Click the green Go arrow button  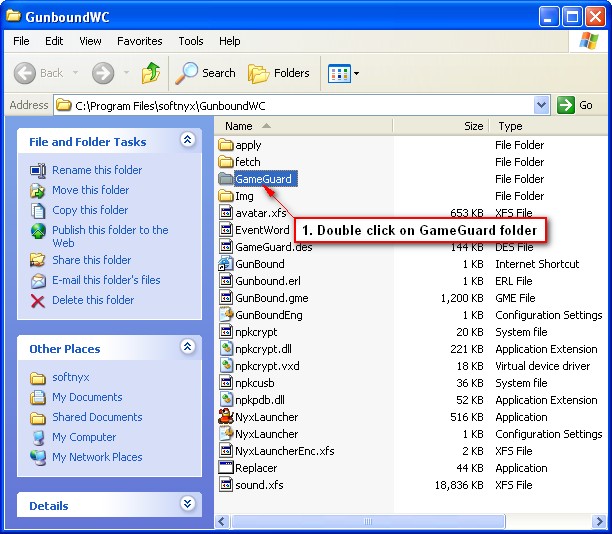(x=566, y=105)
